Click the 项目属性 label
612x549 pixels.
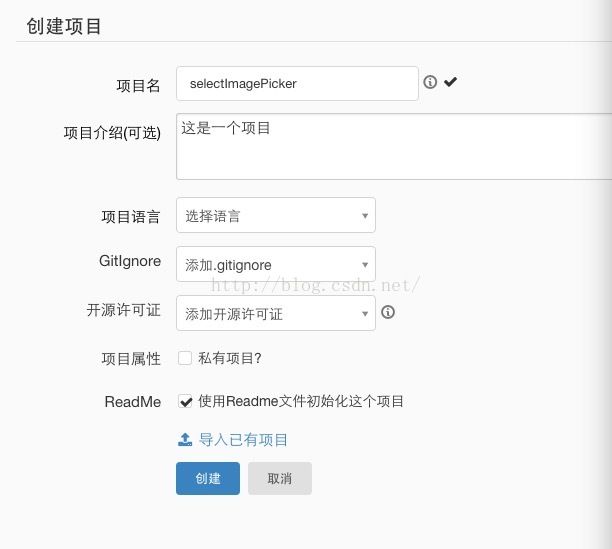click(x=131, y=359)
